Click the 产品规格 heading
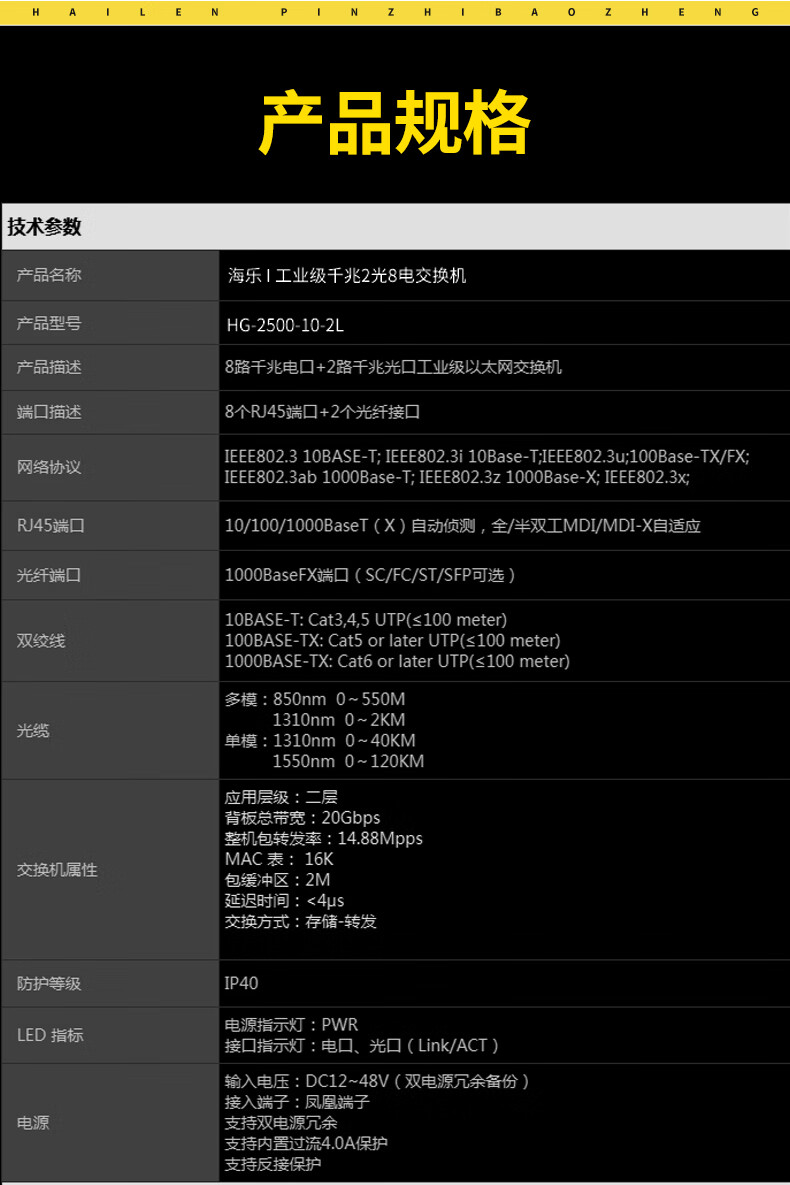790x1185 pixels. pos(394,122)
